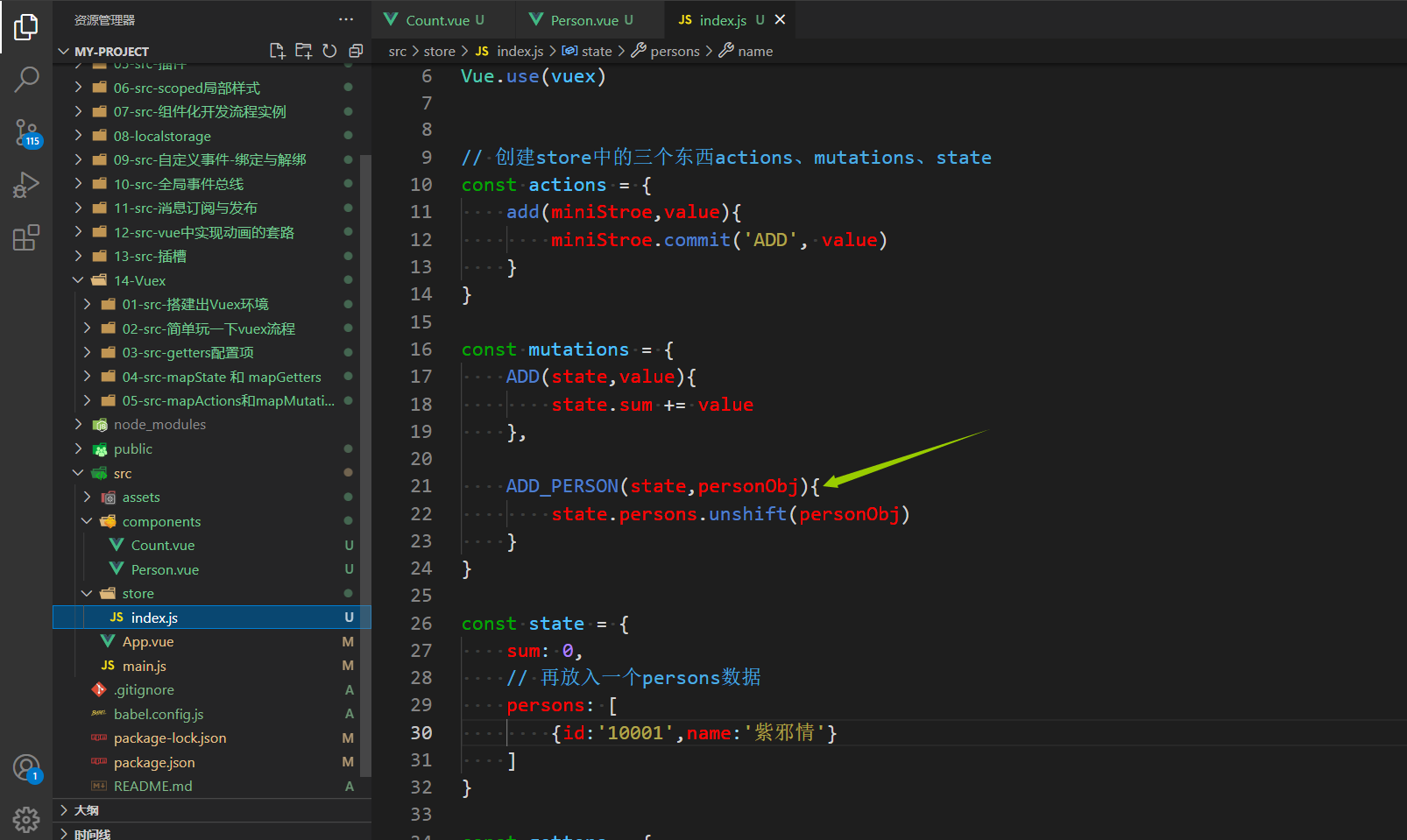Click the store breadcrumb segment

tap(440, 51)
